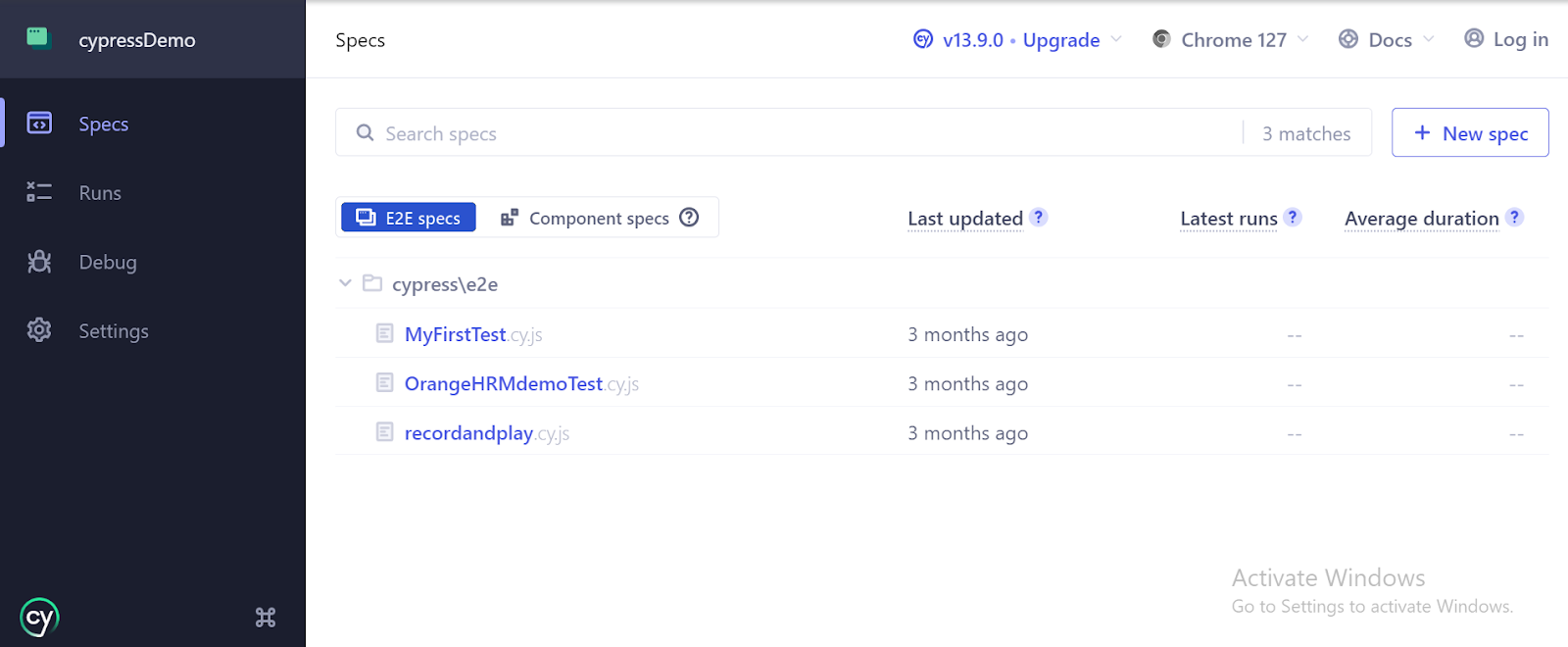
Task: Select the cypress\e2e folder row
Action: 942,283
